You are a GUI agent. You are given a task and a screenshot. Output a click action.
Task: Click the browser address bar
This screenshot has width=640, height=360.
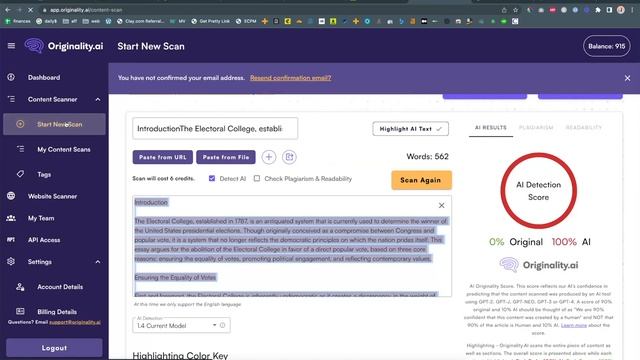tap(269, 10)
